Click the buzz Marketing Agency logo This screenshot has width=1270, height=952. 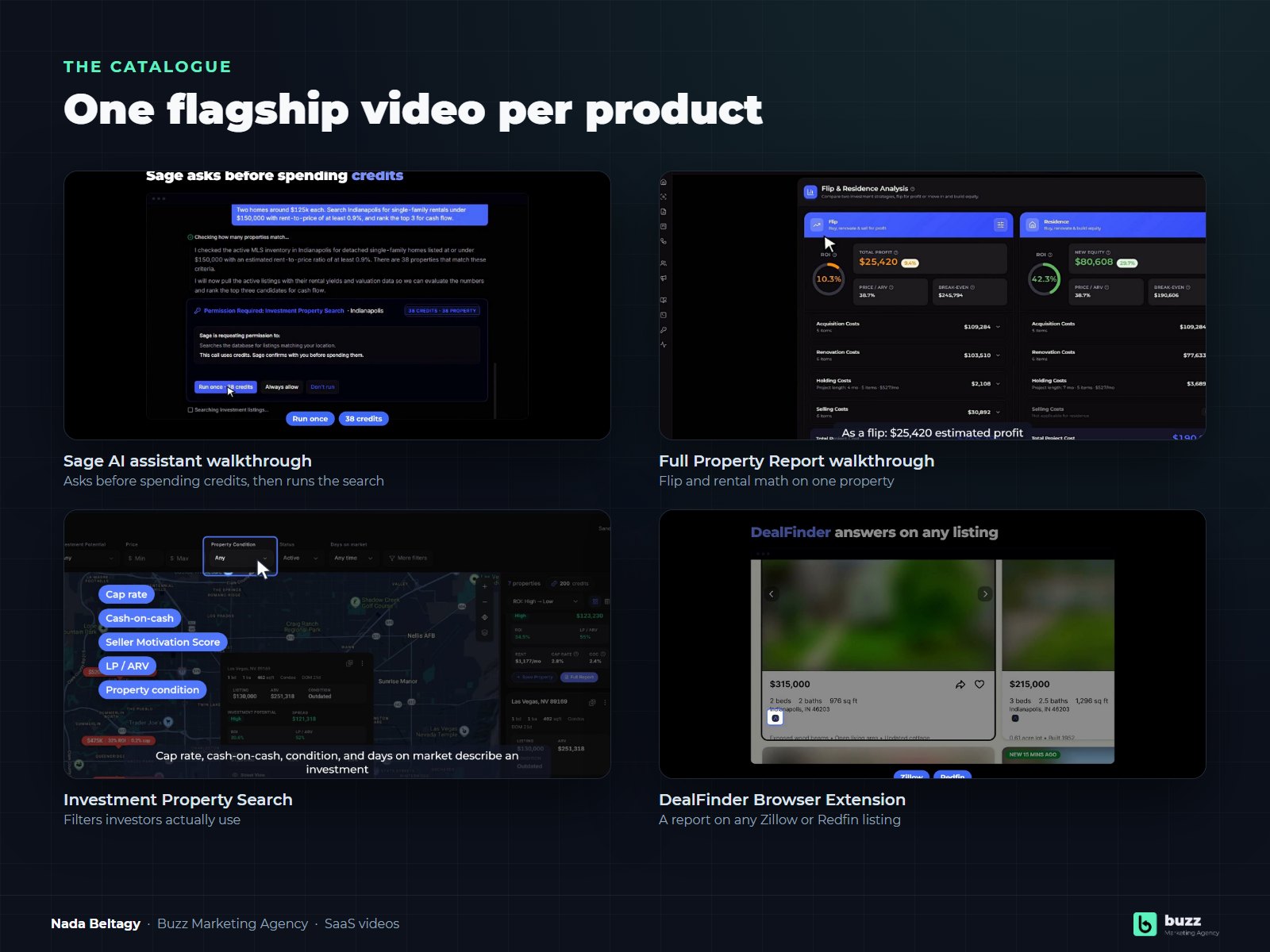(x=1176, y=924)
